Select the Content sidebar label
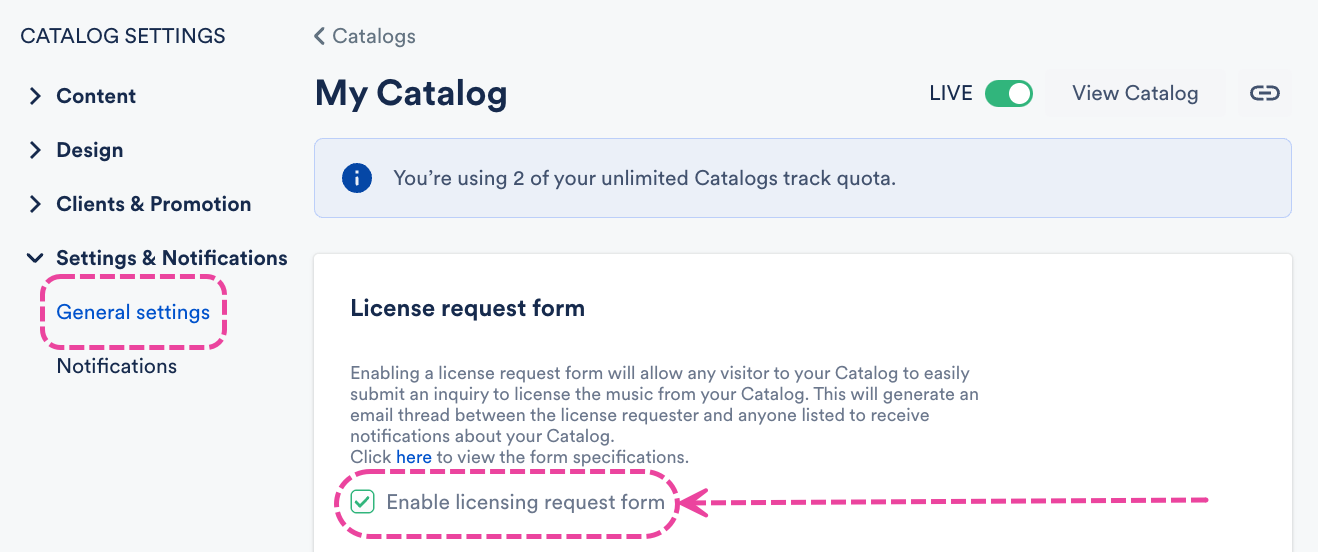This screenshot has width=1318, height=552. 96,96
